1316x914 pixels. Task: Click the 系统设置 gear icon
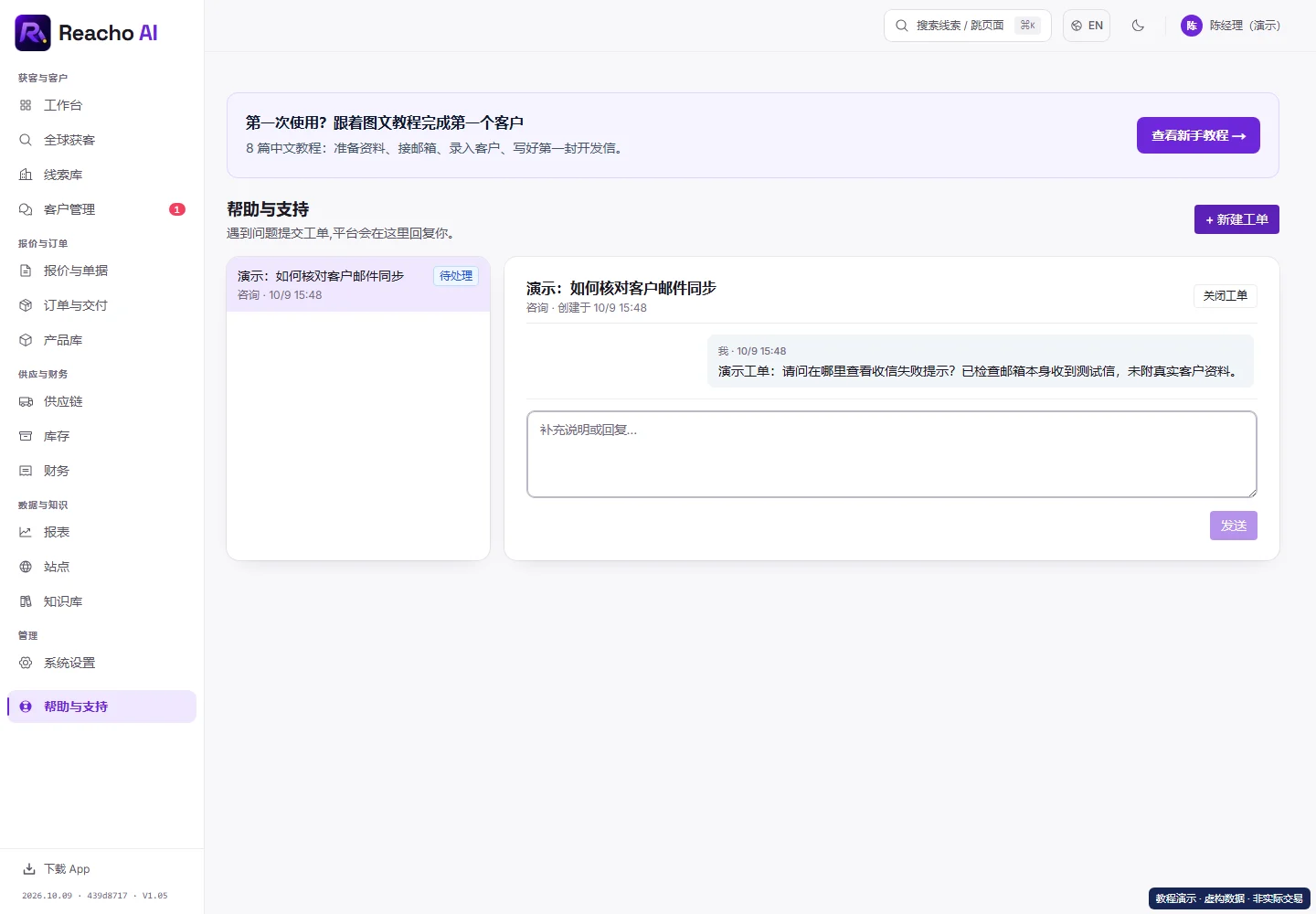[26, 663]
